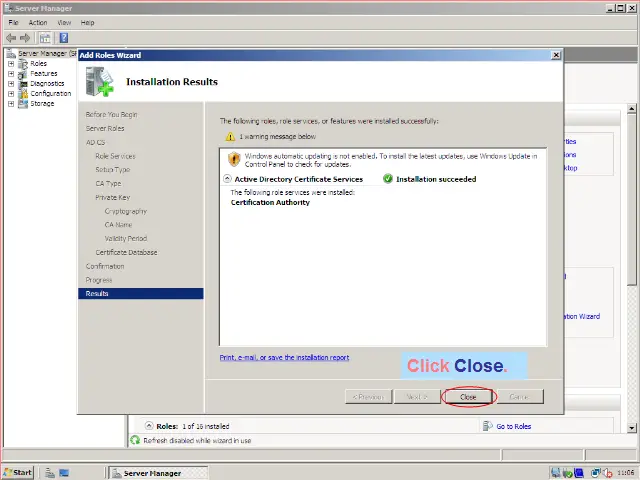Image resolution: width=640 pixels, height=480 pixels.
Task: Click the Back arrow toolbar icon
Action: pyautogui.click(x=11, y=37)
